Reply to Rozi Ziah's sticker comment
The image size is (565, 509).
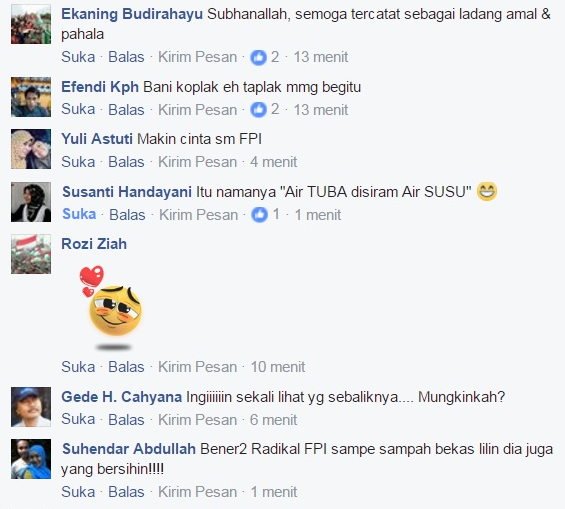126,367
